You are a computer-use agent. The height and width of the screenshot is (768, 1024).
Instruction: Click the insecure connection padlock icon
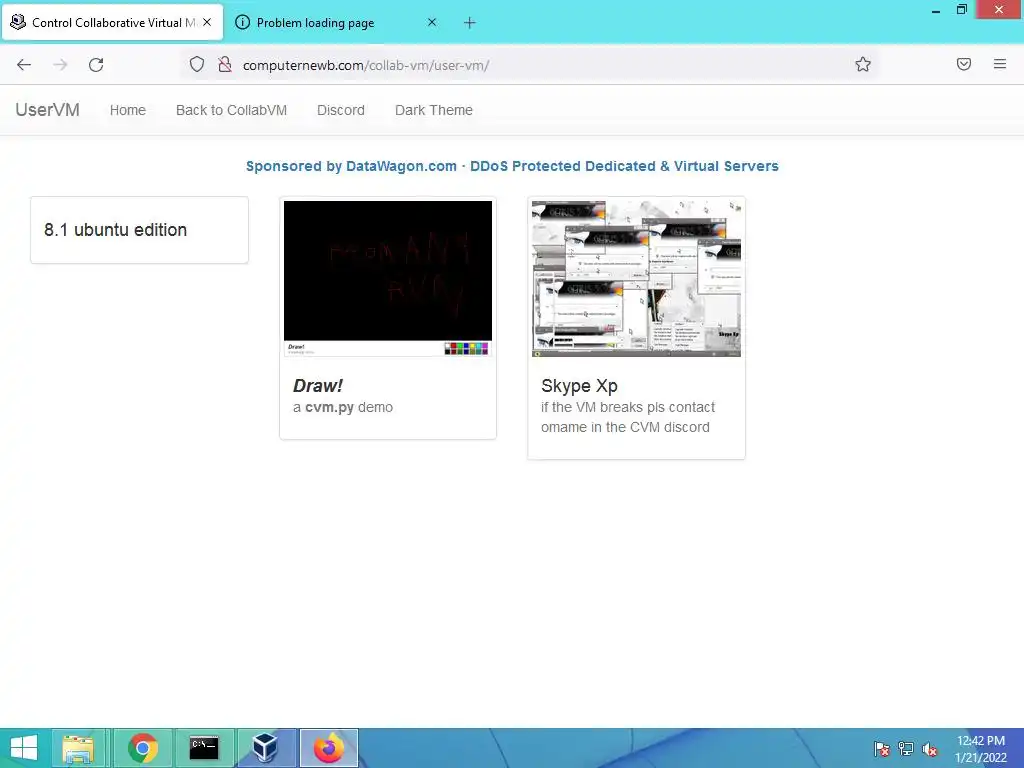click(x=225, y=65)
